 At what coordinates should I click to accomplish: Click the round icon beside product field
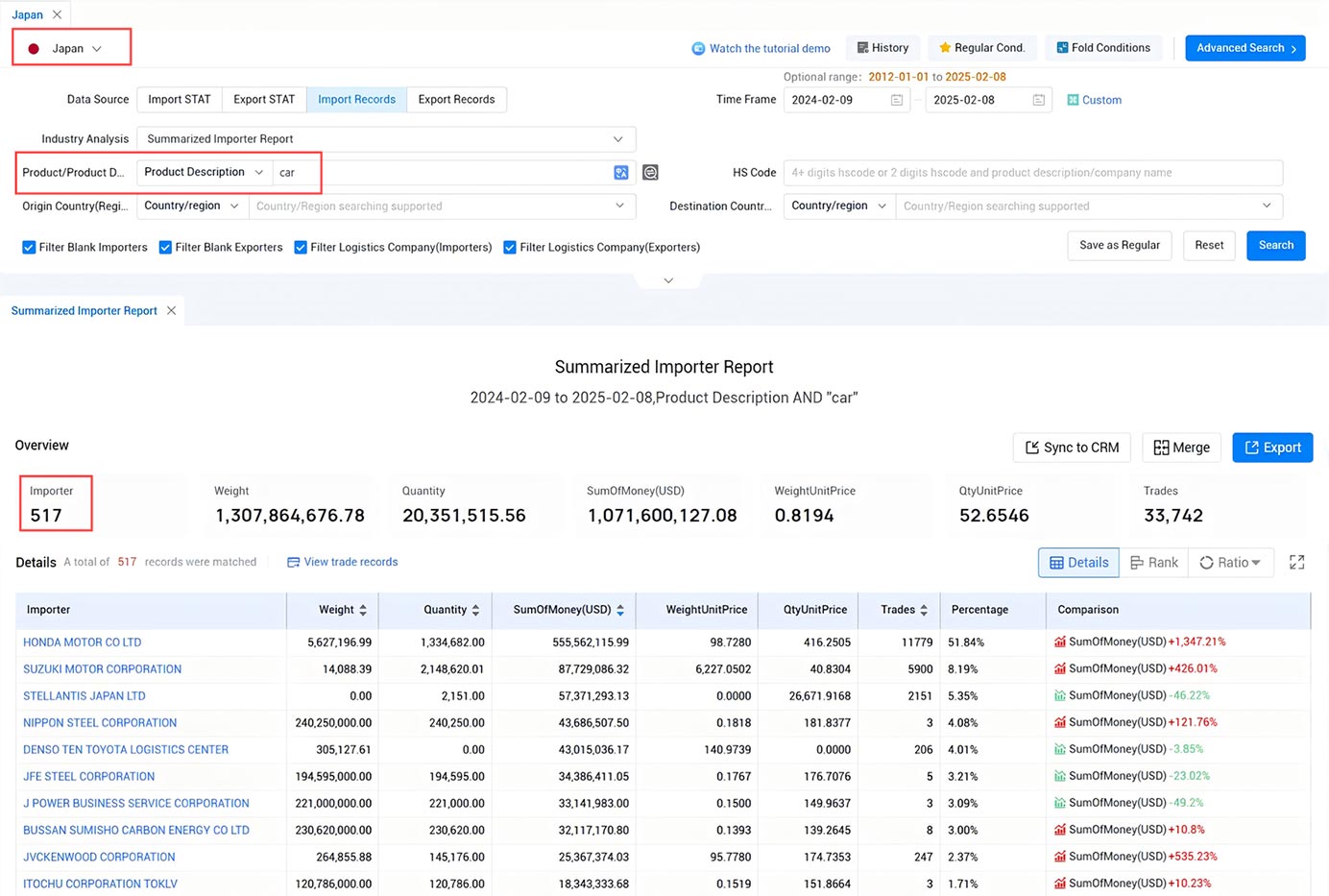tap(650, 173)
